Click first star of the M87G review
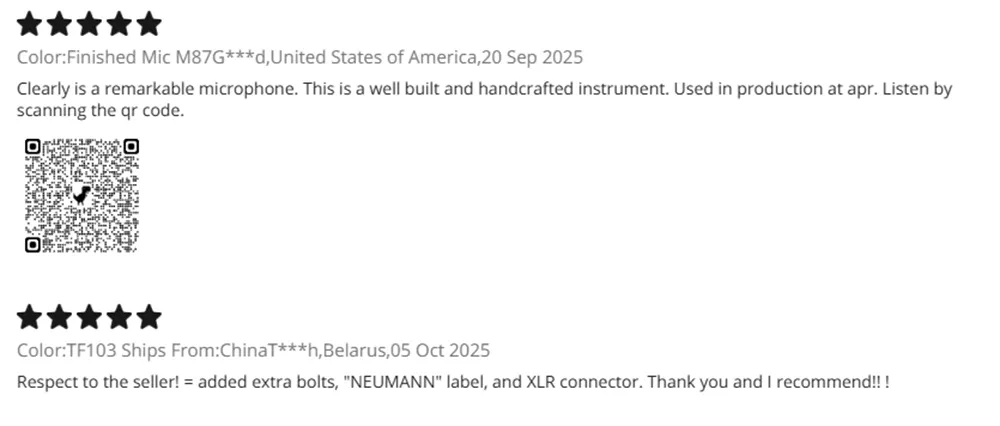The height and width of the screenshot is (426, 1000). pos(30,23)
